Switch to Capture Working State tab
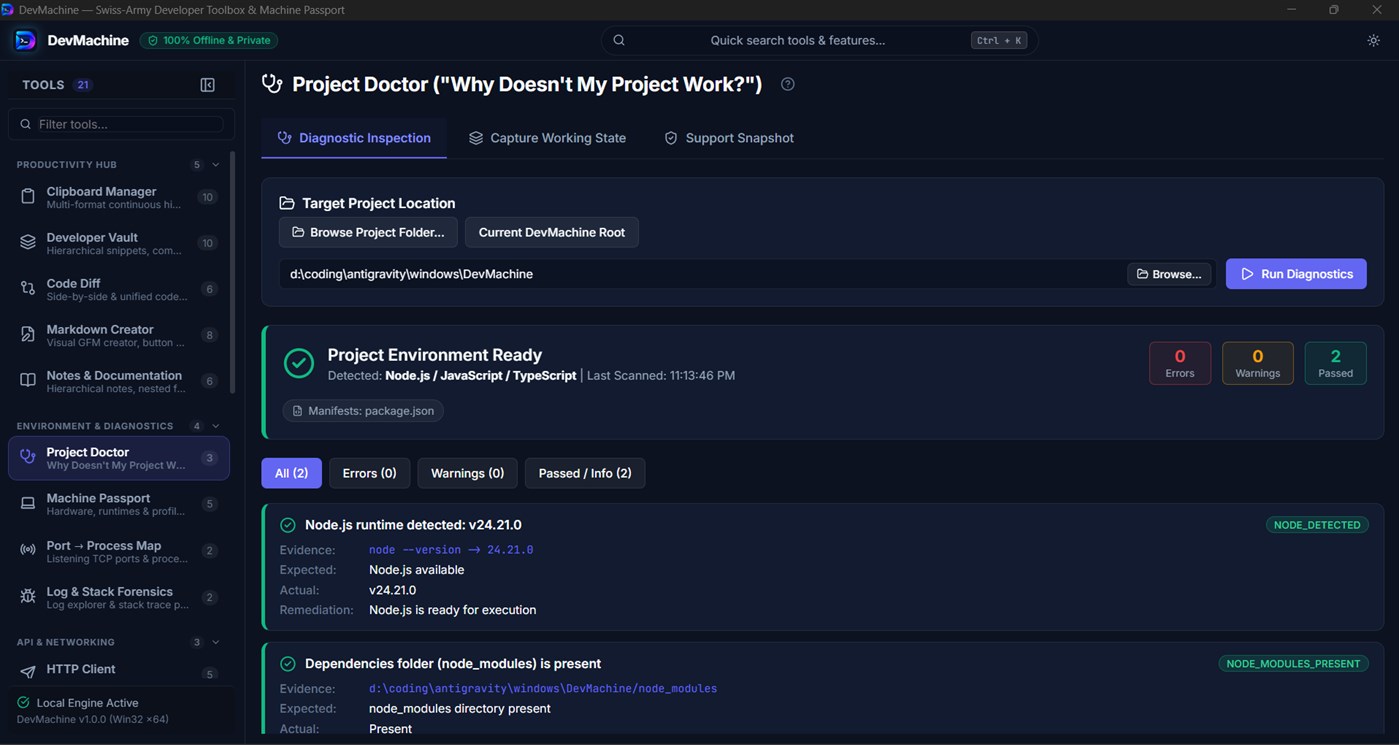Viewport: 1399px width, 745px height. [547, 138]
